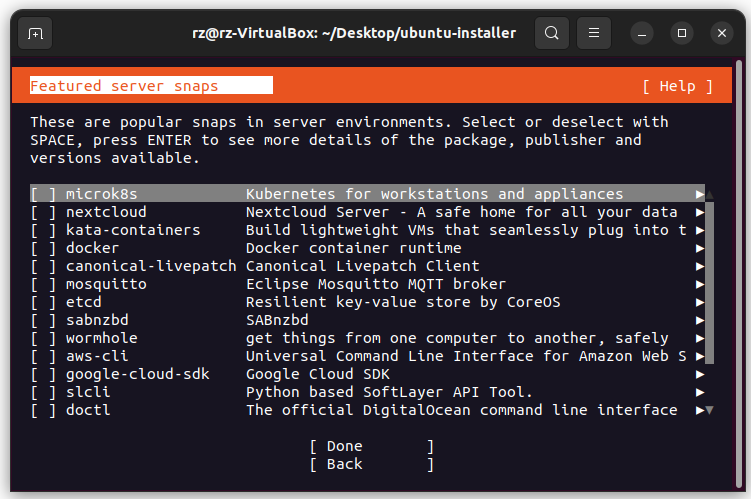This screenshot has height=499, width=751.
Task: Open new terminal tab icon
Action: pyautogui.click(x=35, y=33)
